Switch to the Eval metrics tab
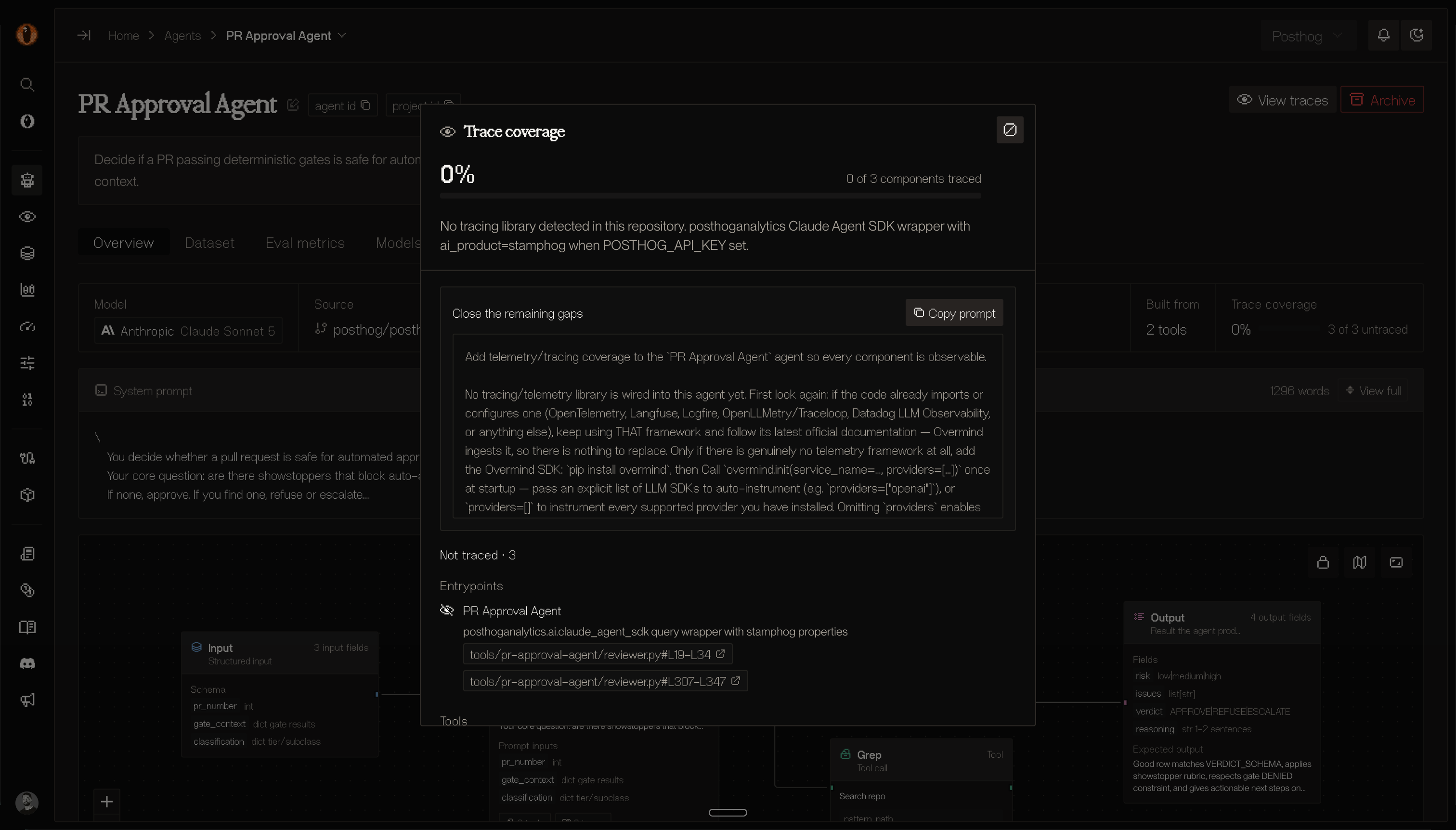 coord(305,243)
